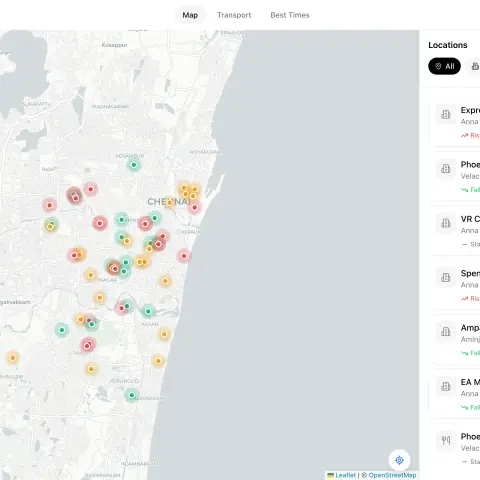Click the building icon beside EA M entry

pyautogui.click(x=446, y=386)
